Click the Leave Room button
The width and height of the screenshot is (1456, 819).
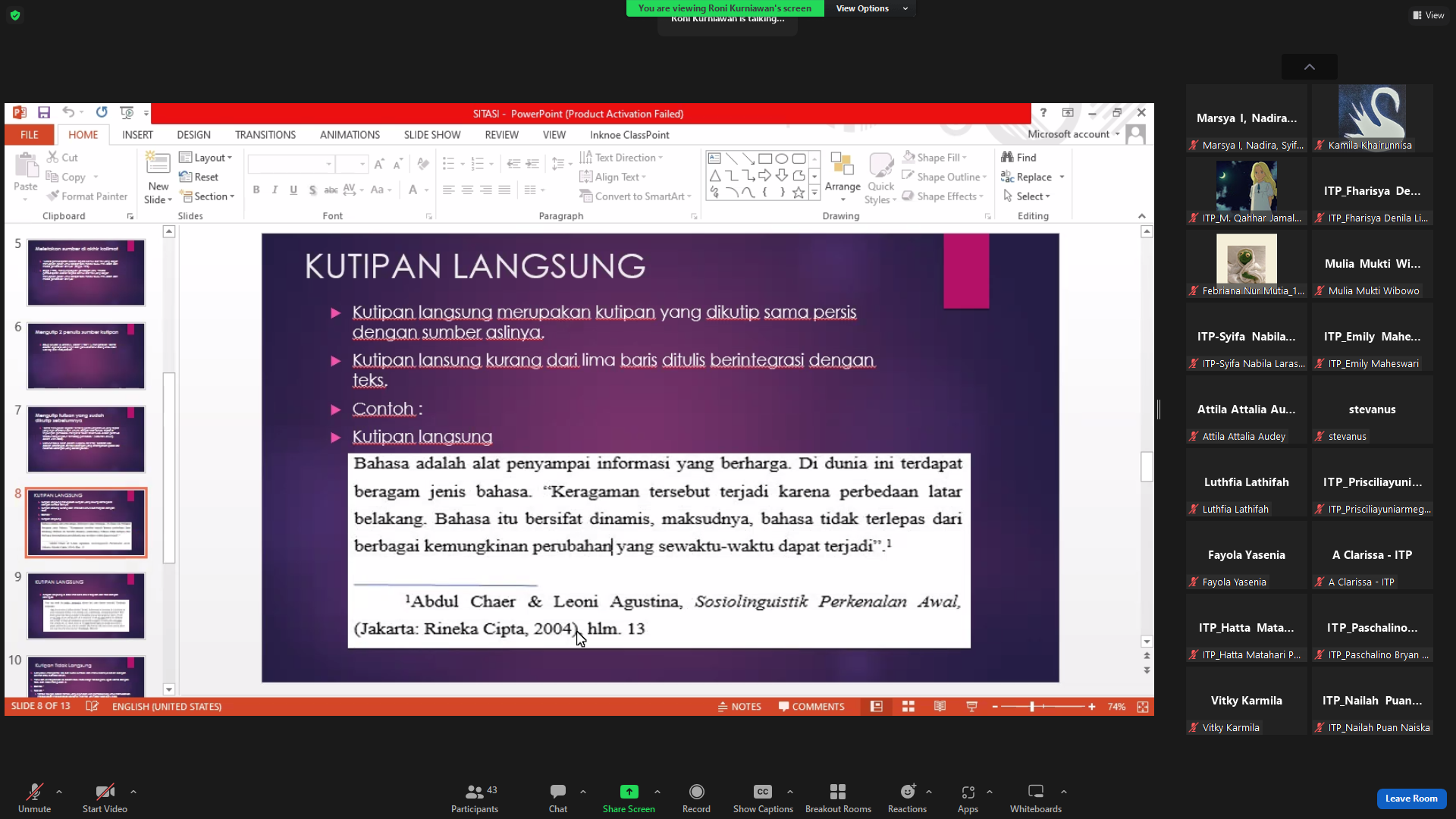1411,798
